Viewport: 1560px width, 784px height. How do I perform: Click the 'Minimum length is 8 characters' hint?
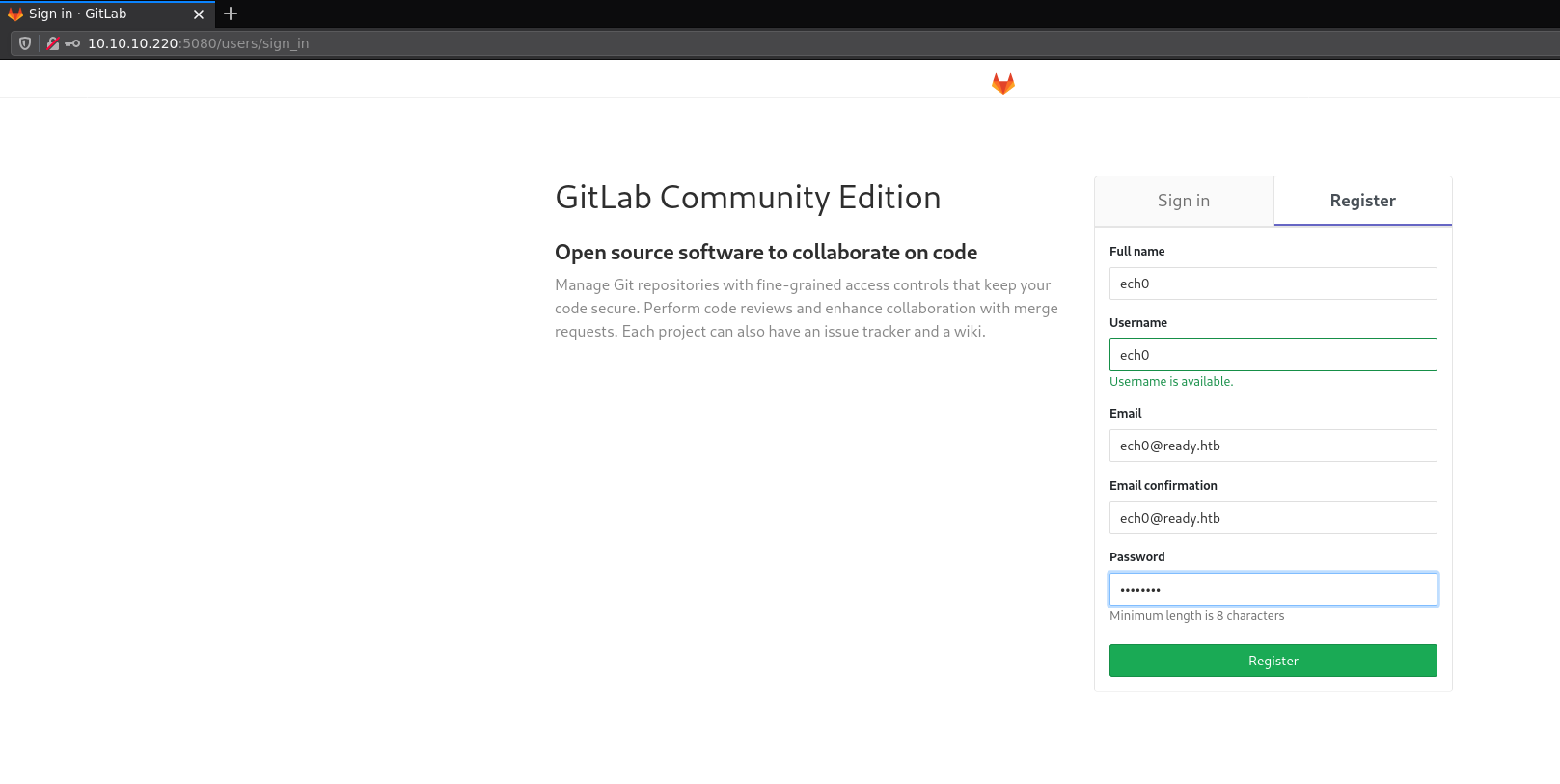(x=1196, y=616)
